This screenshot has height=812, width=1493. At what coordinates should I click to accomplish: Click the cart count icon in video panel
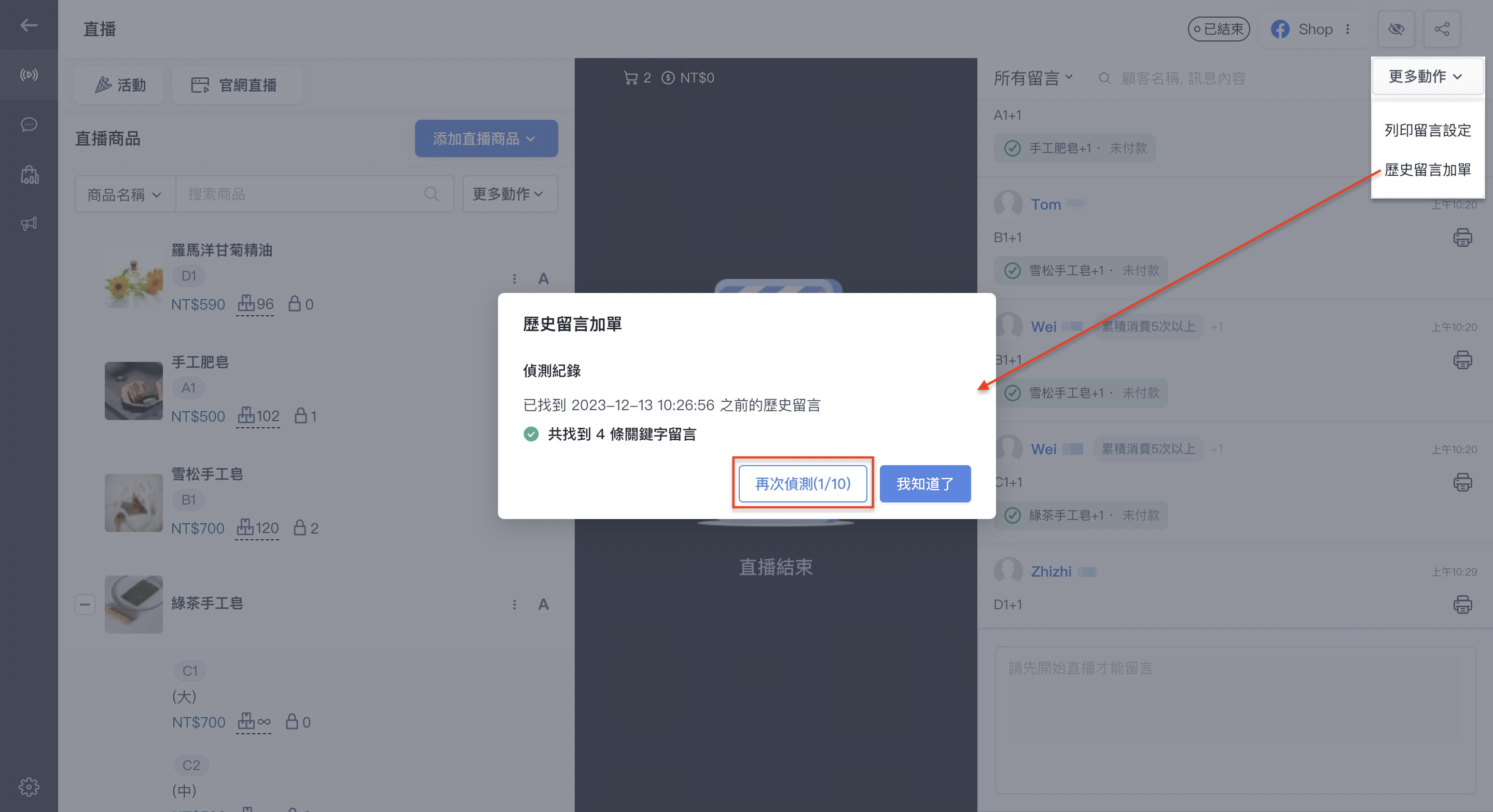(631, 78)
